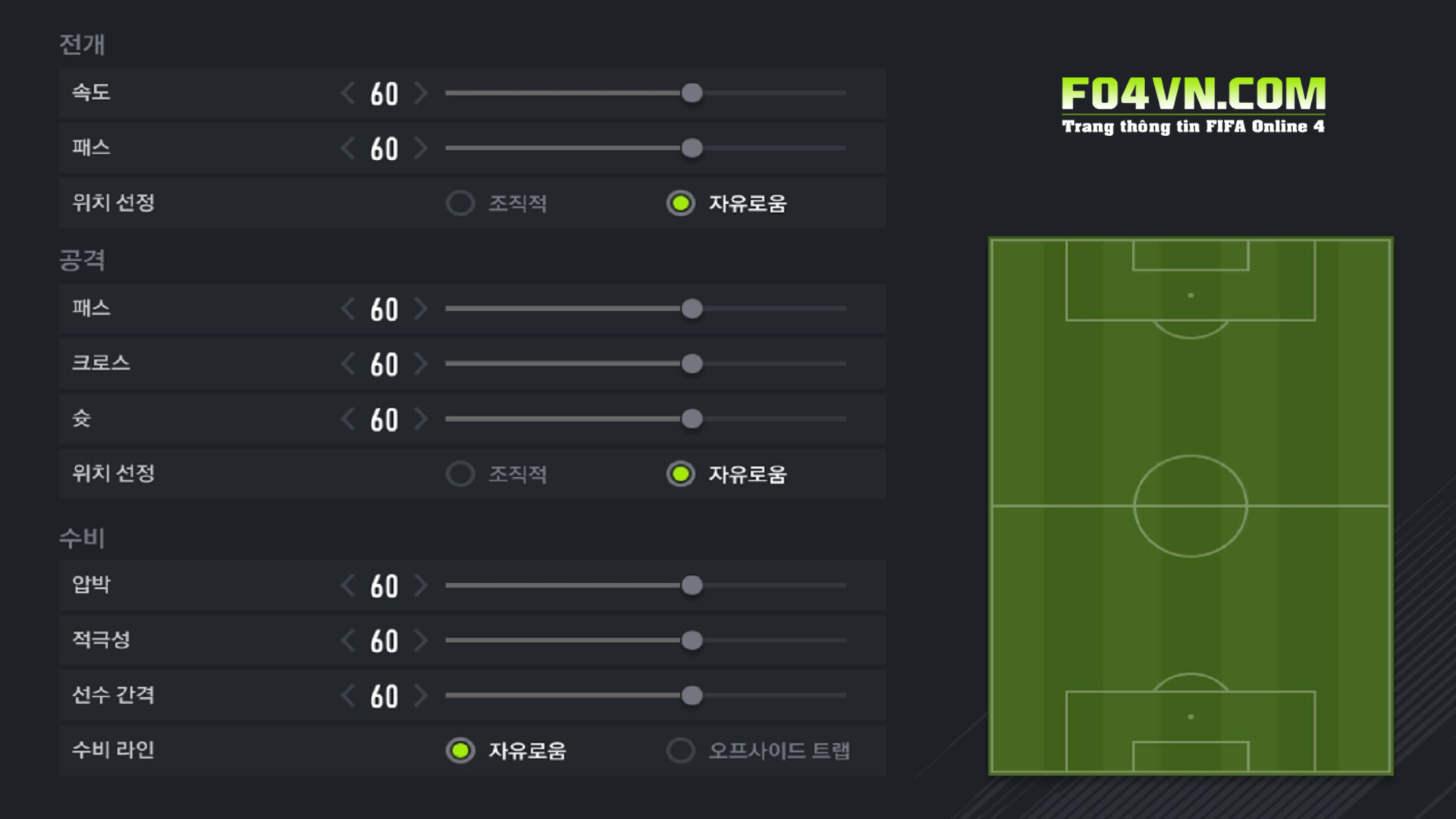Select 조직적 for 공격 위치 선정
Screen dimensions: 1456x819
coord(460,474)
